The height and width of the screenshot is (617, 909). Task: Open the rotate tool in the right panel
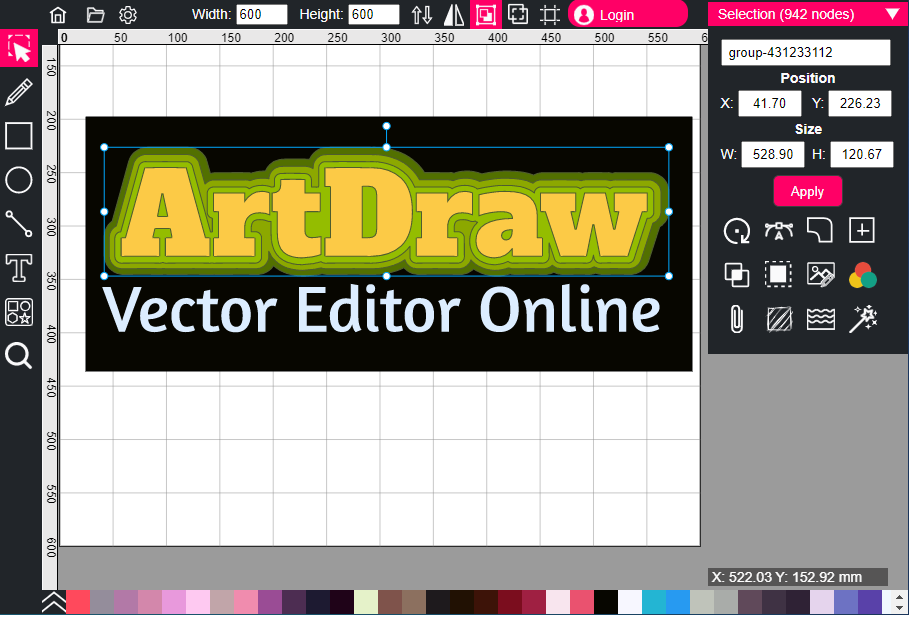click(737, 230)
